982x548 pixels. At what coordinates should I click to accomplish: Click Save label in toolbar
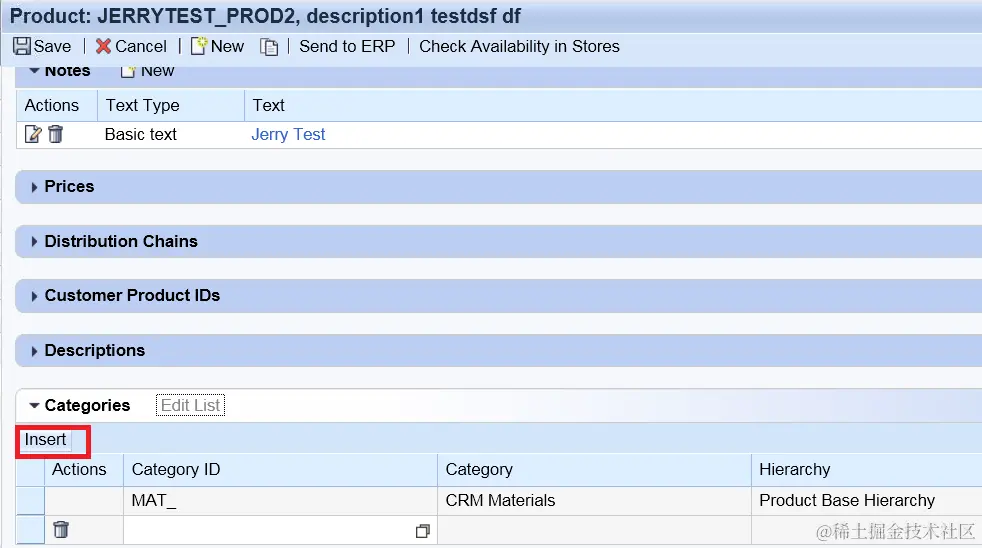tap(53, 46)
